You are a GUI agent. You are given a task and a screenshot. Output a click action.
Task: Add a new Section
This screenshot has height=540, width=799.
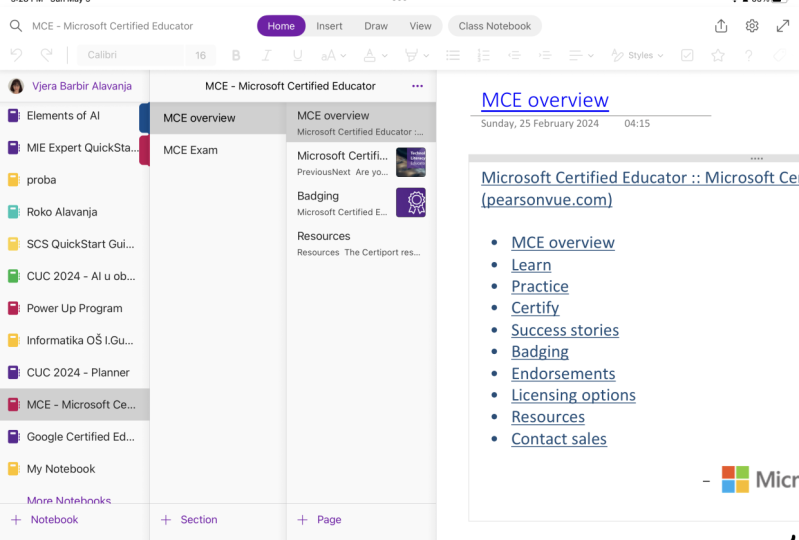pyautogui.click(x=190, y=520)
